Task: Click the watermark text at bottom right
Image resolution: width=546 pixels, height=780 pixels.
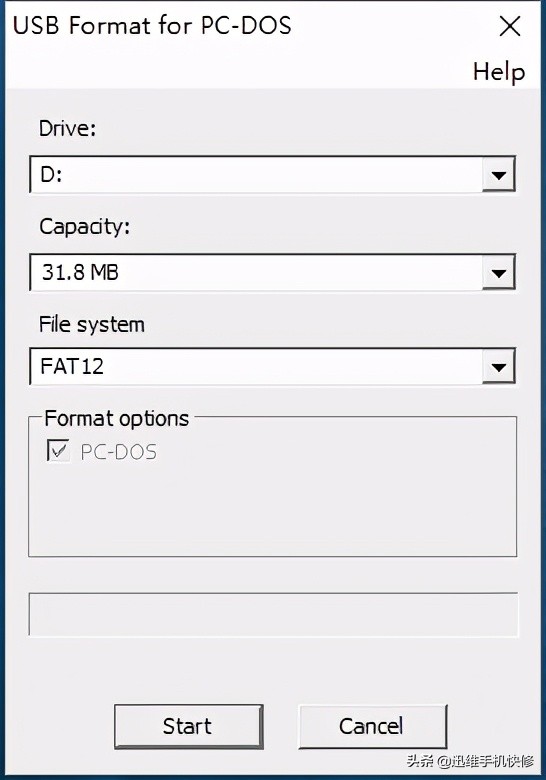Action: pyautogui.click(x=470, y=760)
